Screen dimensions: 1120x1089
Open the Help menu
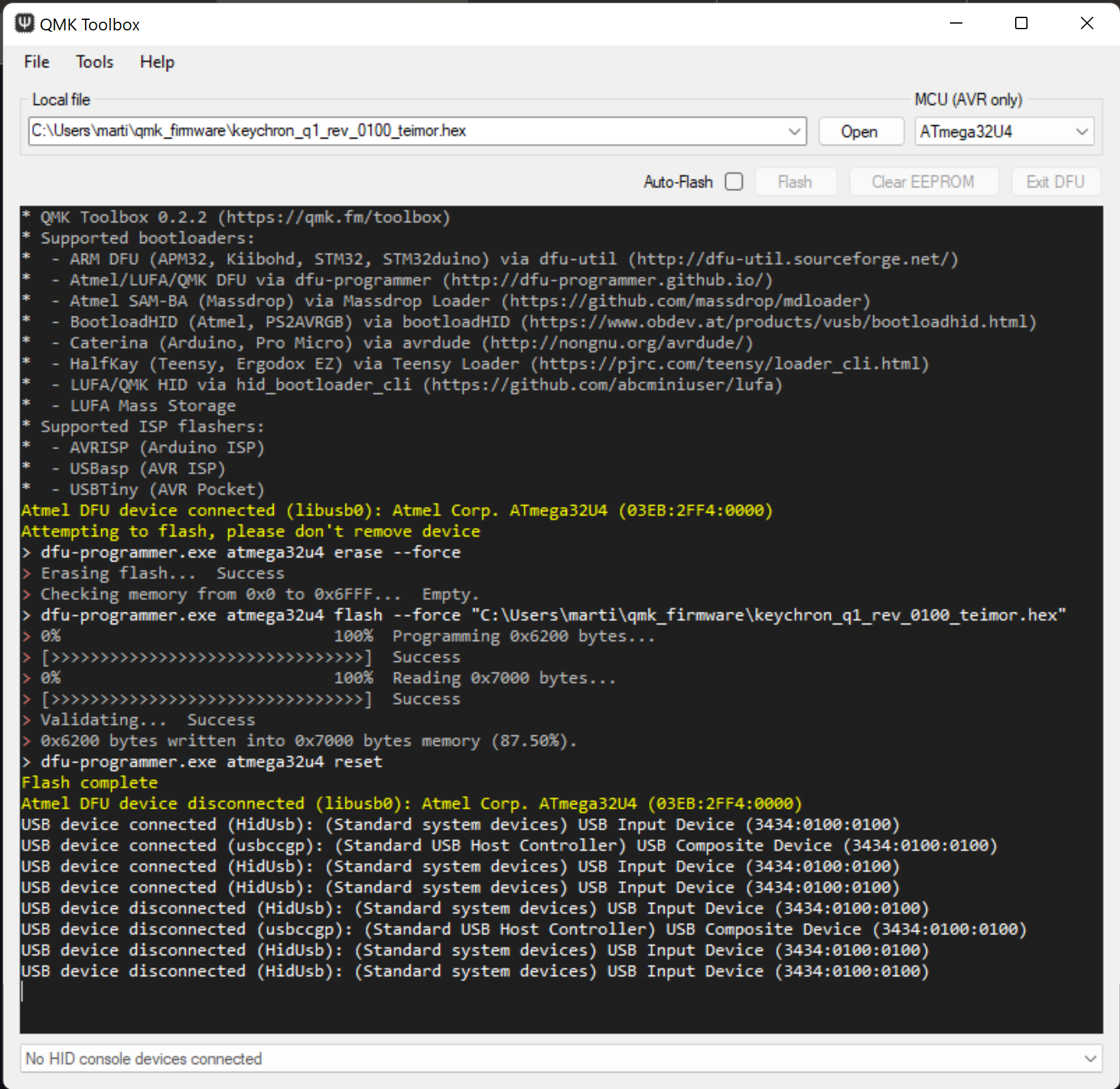(157, 62)
